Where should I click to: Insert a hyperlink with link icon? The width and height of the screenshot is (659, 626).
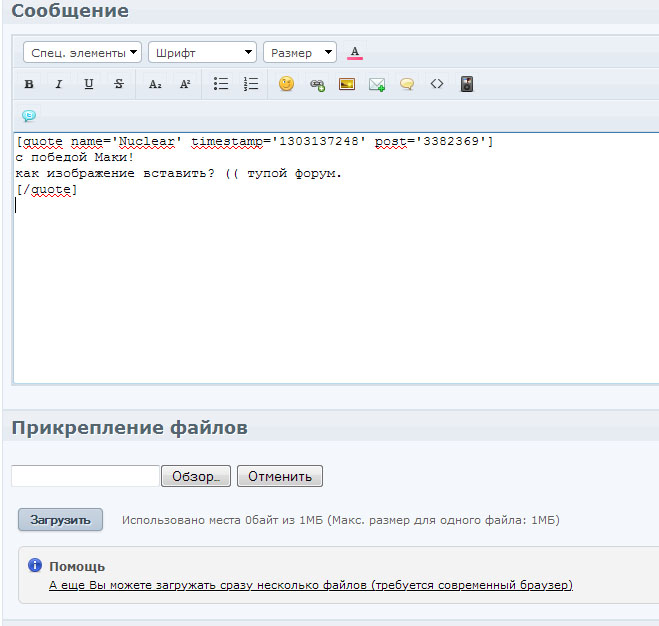pyautogui.click(x=317, y=85)
